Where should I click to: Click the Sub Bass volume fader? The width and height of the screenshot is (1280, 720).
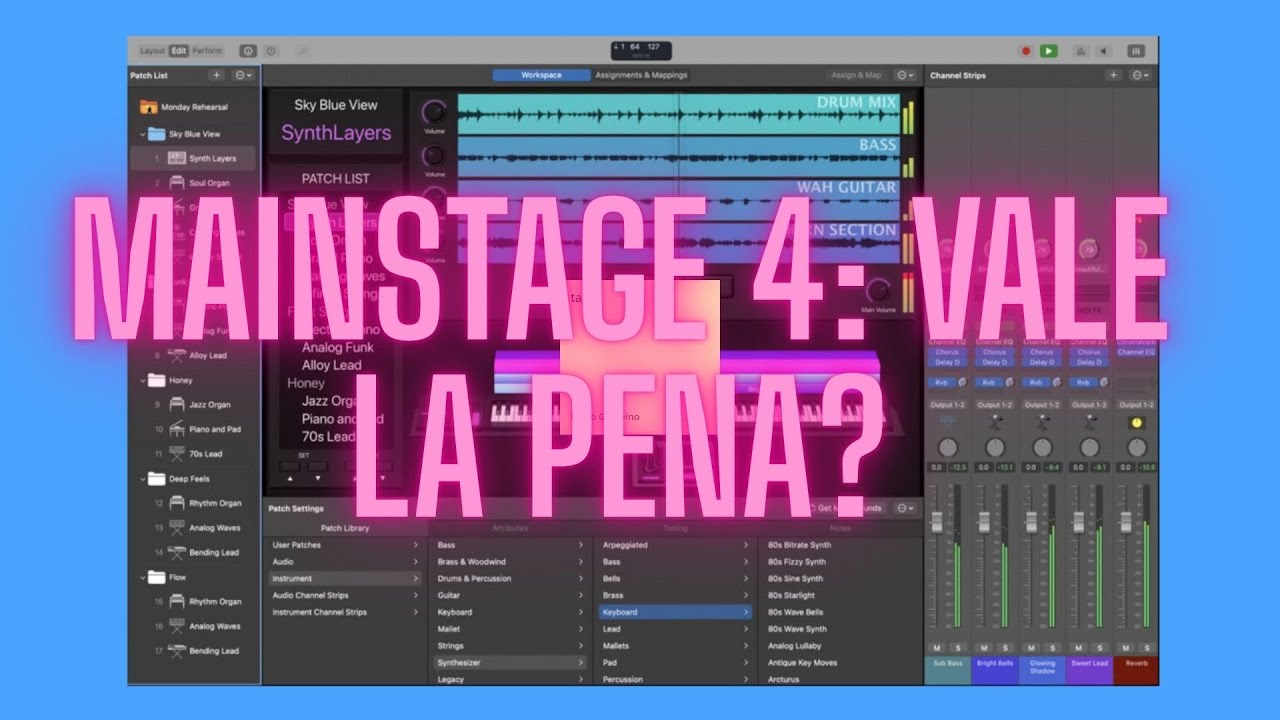(937, 522)
